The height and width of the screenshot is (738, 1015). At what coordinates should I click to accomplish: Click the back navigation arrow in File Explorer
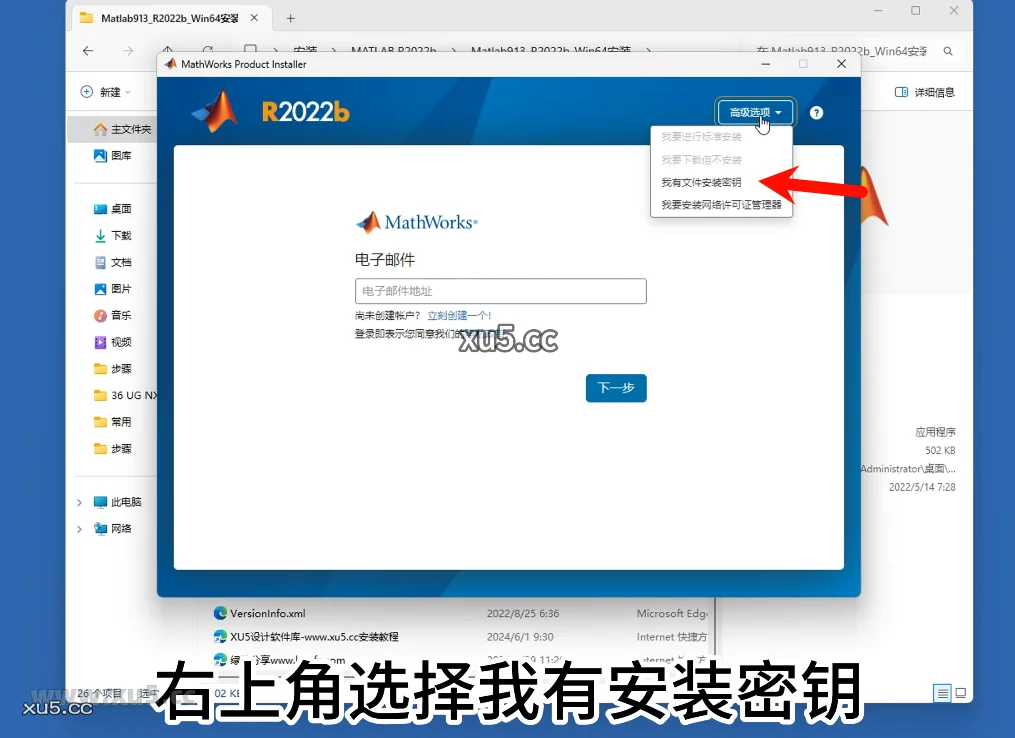point(87,50)
